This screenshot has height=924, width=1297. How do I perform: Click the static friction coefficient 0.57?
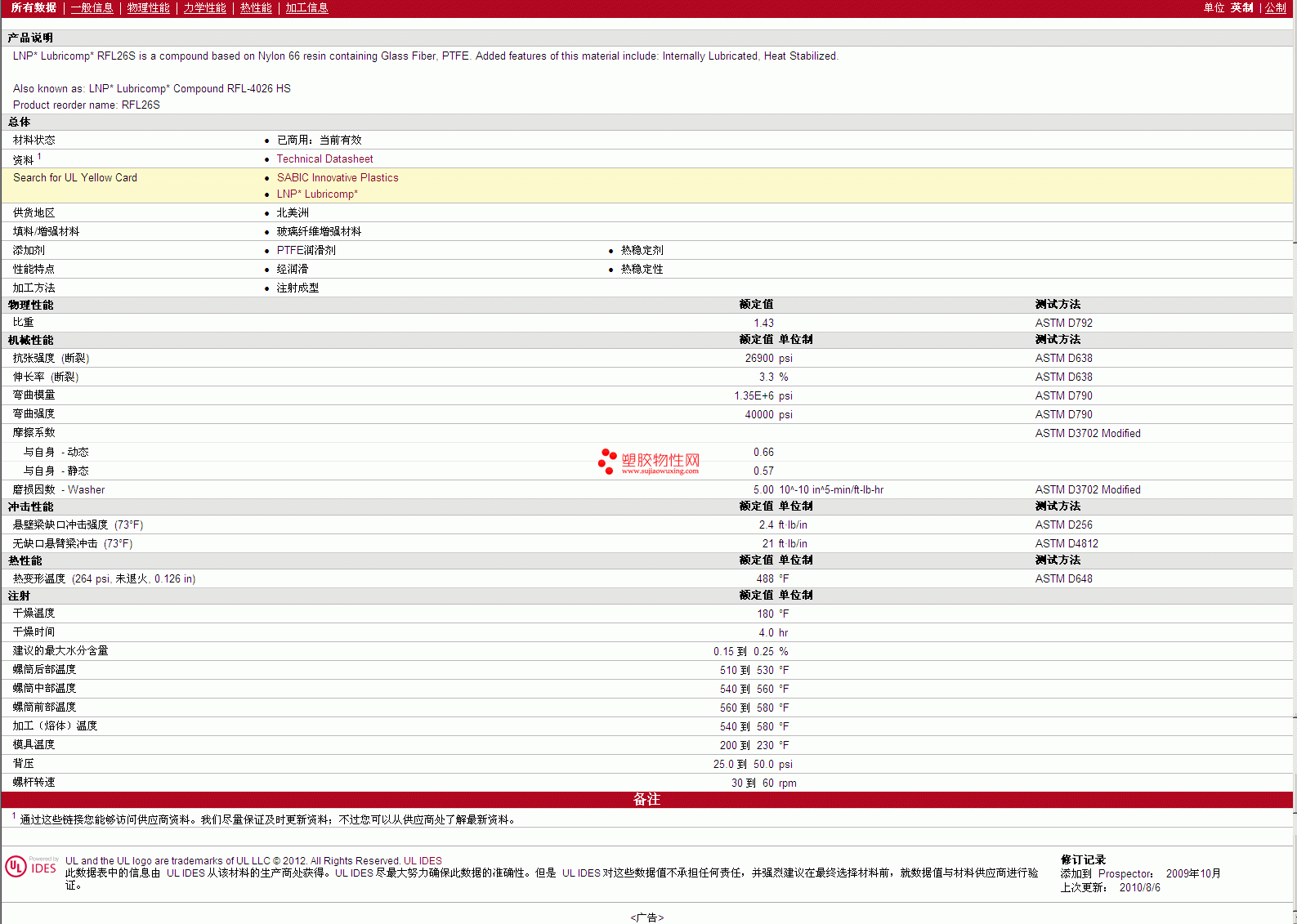click(763, 471)
